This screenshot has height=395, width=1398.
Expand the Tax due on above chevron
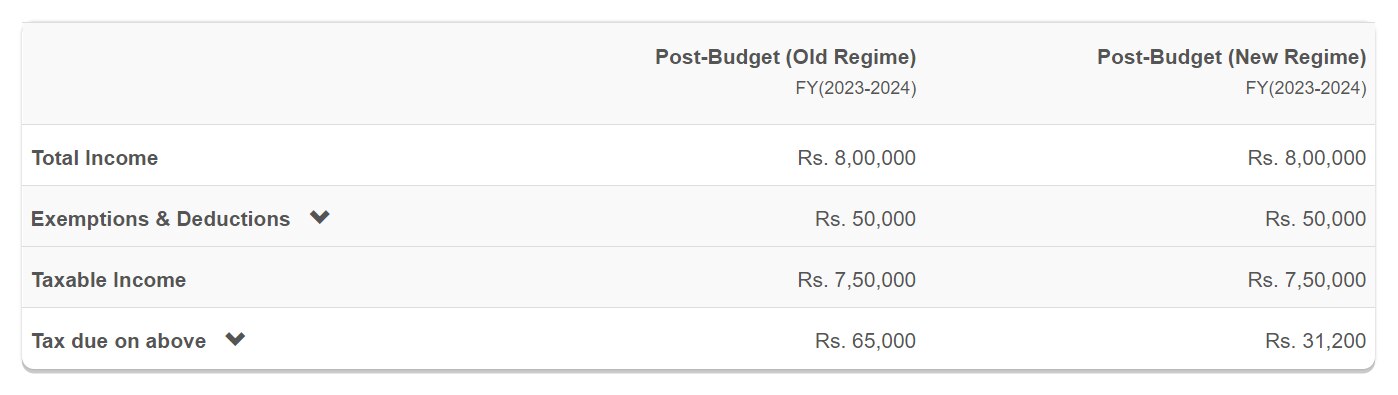click(x=235, y=340)
